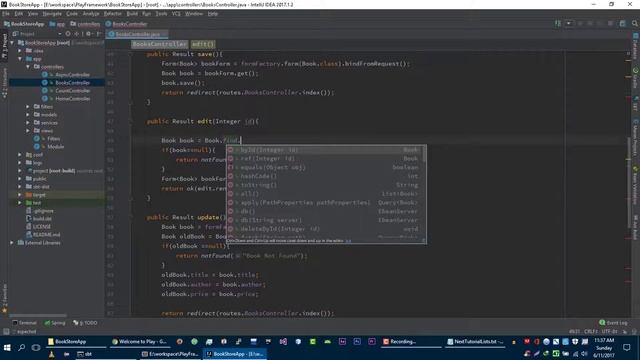Click BooksController breadcrumb in navigation bar

pos(127,24)
